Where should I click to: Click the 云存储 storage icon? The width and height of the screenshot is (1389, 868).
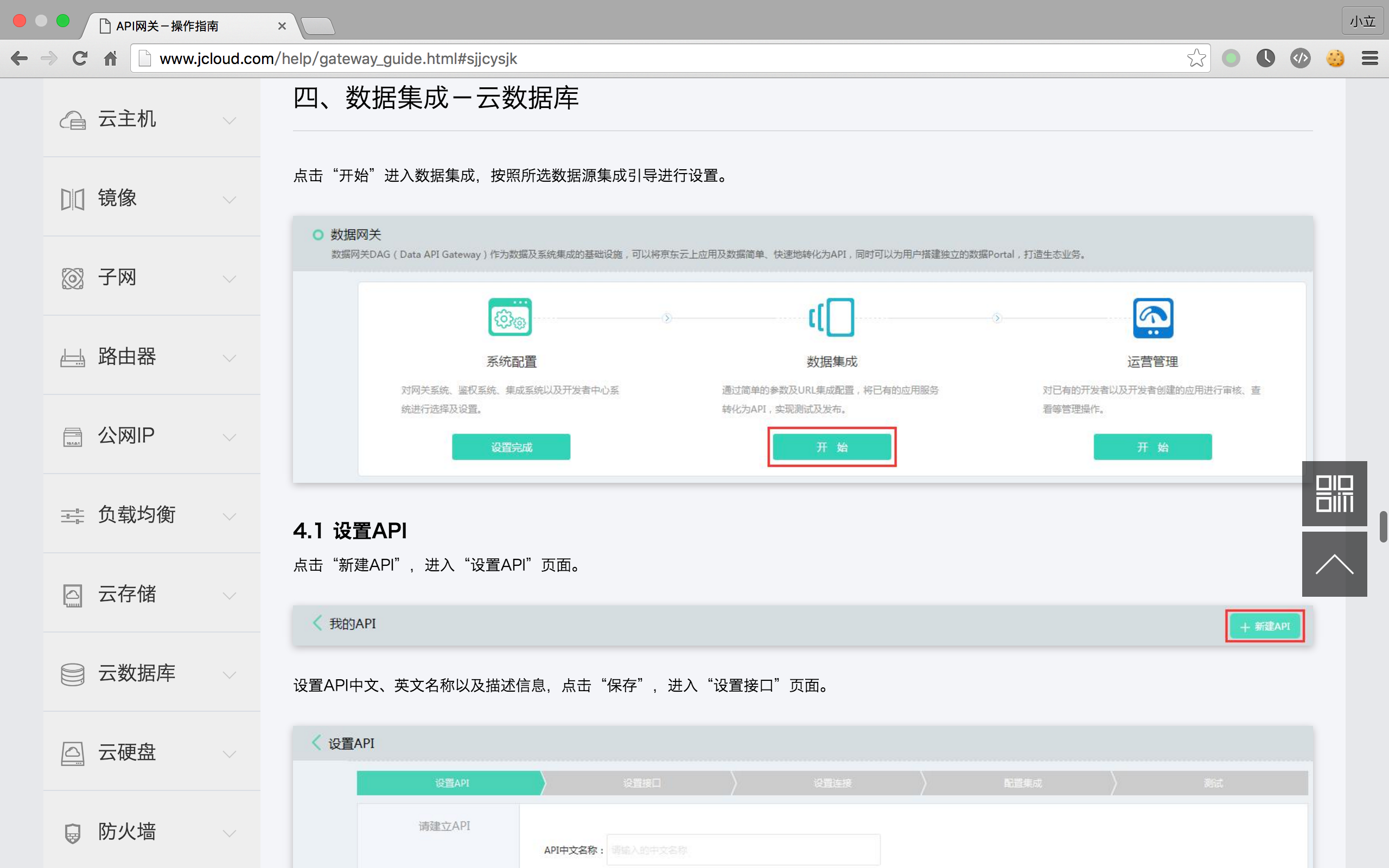(73, 595)
